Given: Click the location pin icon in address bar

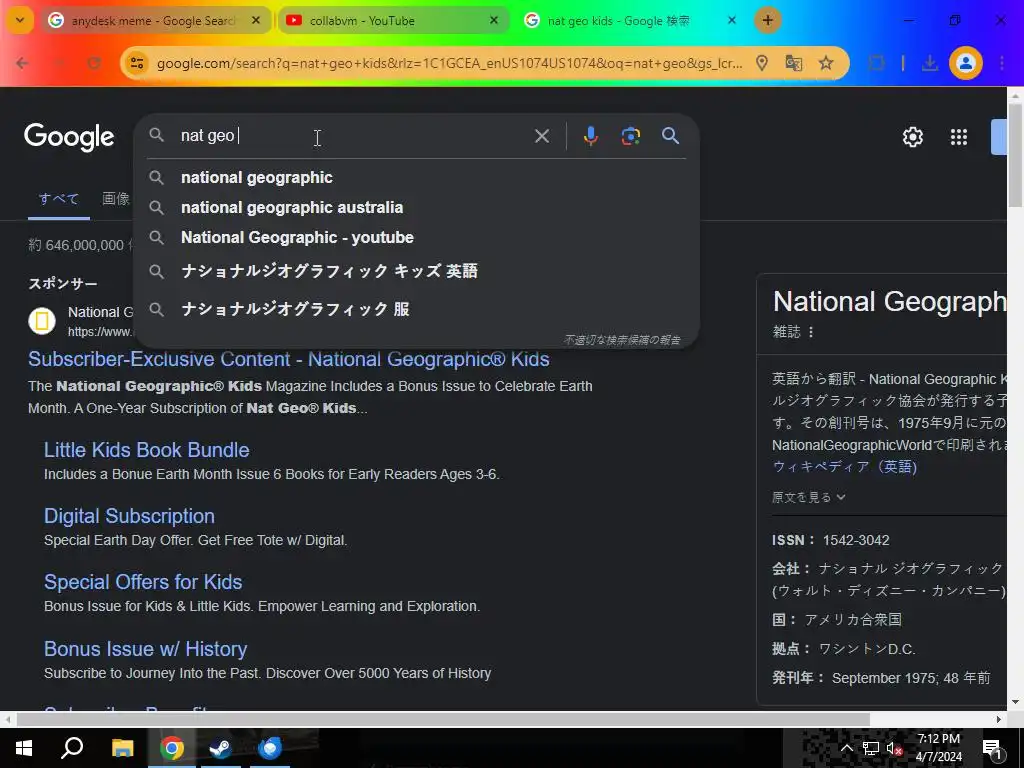Looking at the screenshot, I should coord(761,63).
